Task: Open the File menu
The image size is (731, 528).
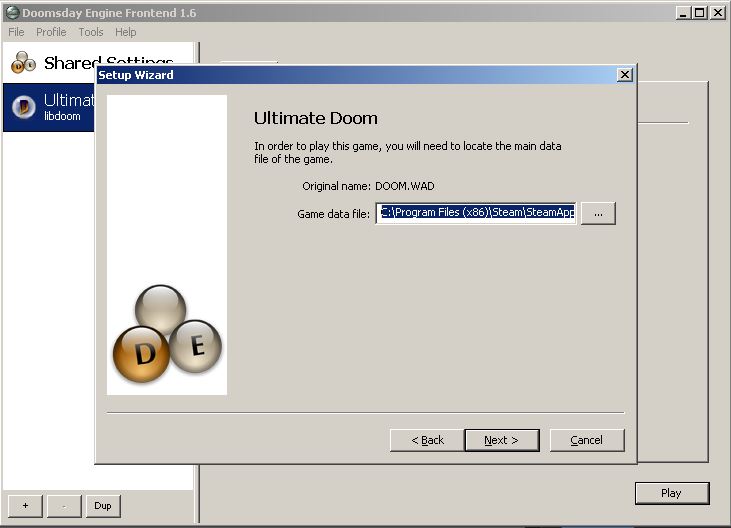Action: tap(16, 32)
